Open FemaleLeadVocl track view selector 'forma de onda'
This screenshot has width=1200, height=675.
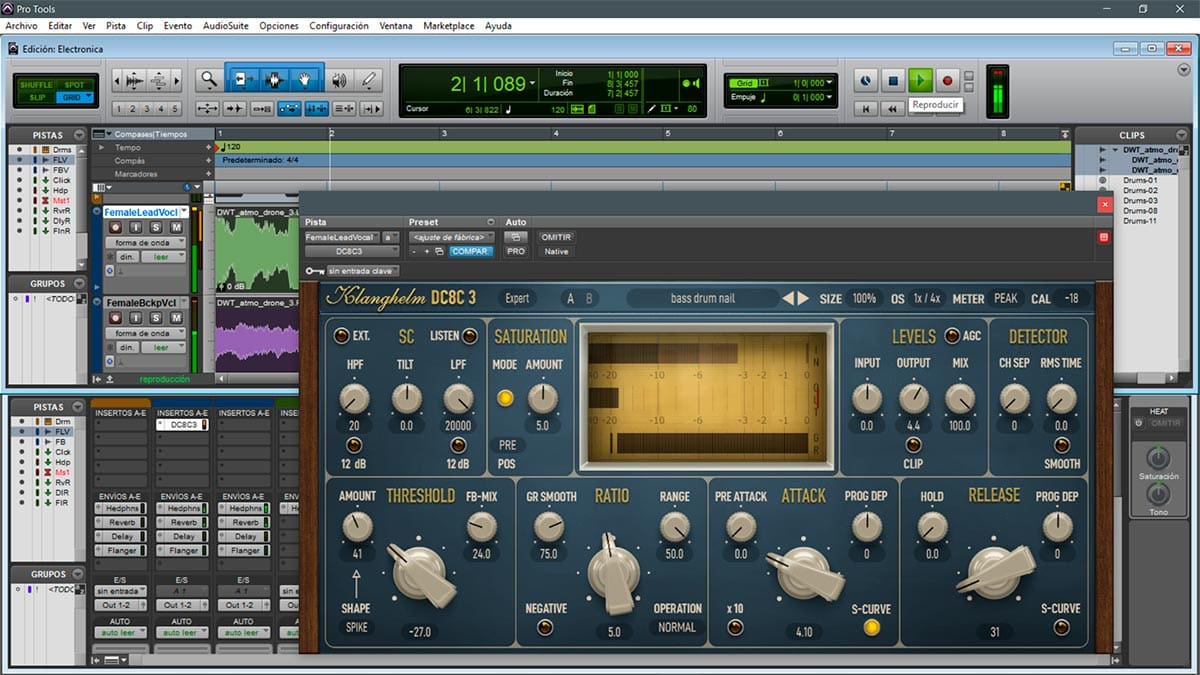pyautogui.click(x=146, y=243)
